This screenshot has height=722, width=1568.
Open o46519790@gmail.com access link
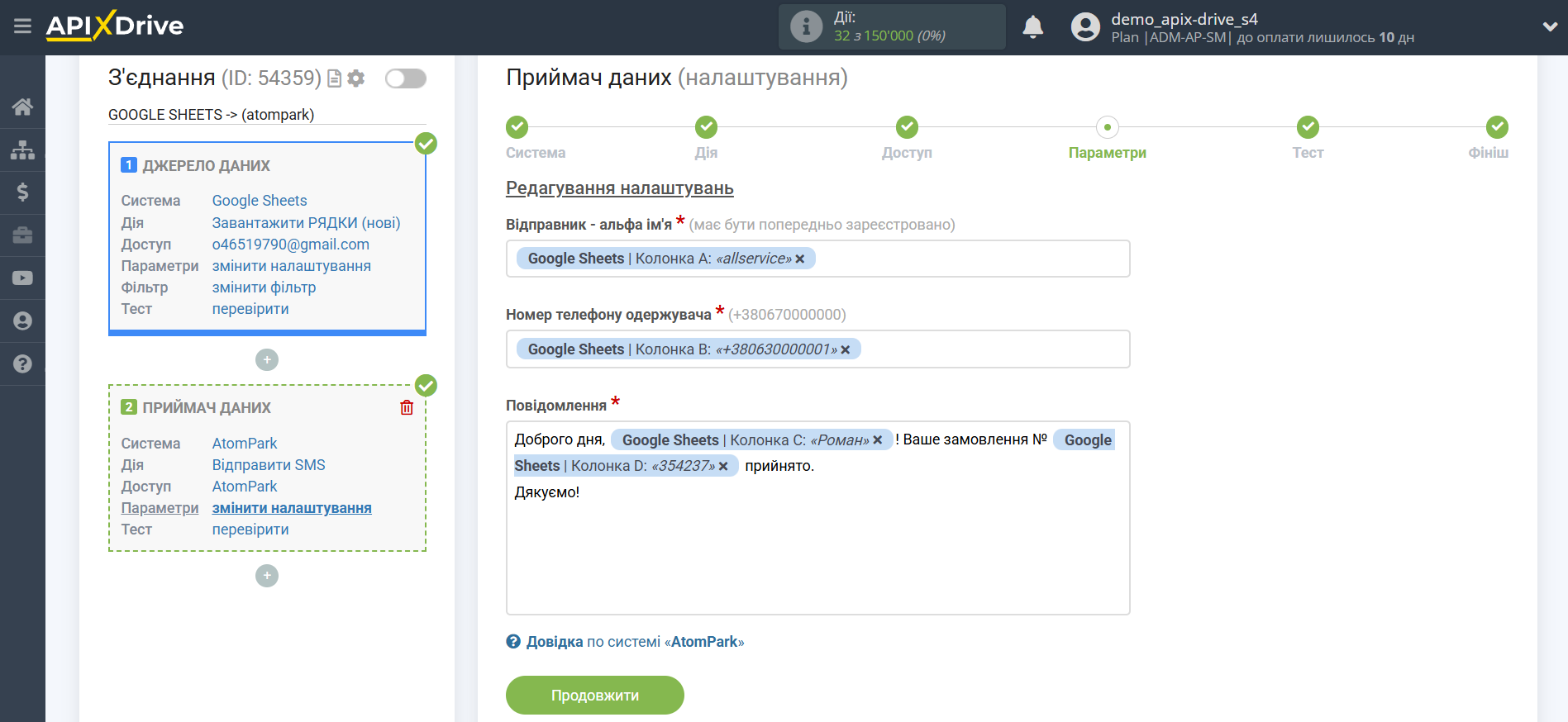click(291, 245)
